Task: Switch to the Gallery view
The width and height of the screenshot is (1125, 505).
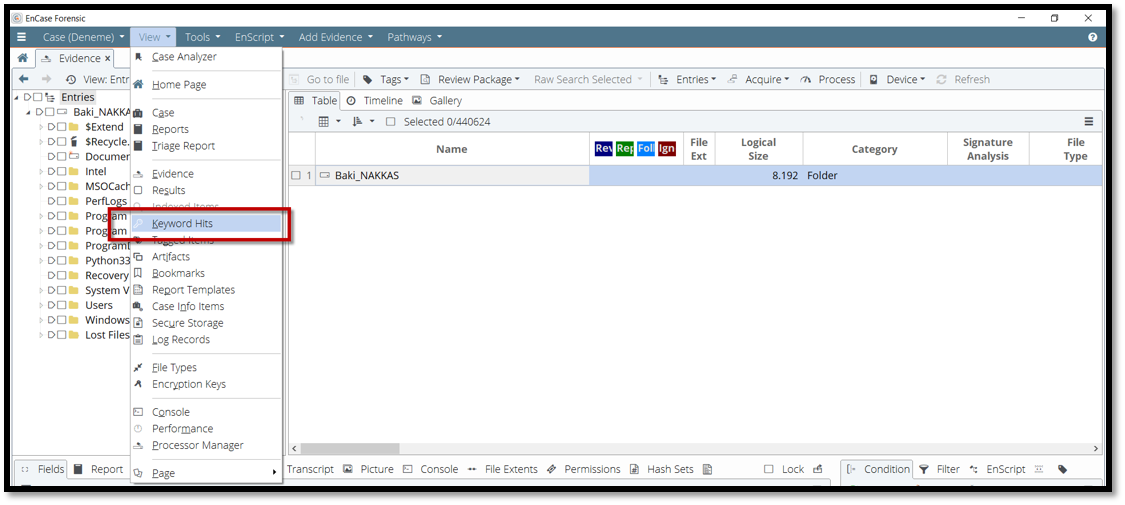Action: point(437,101)
